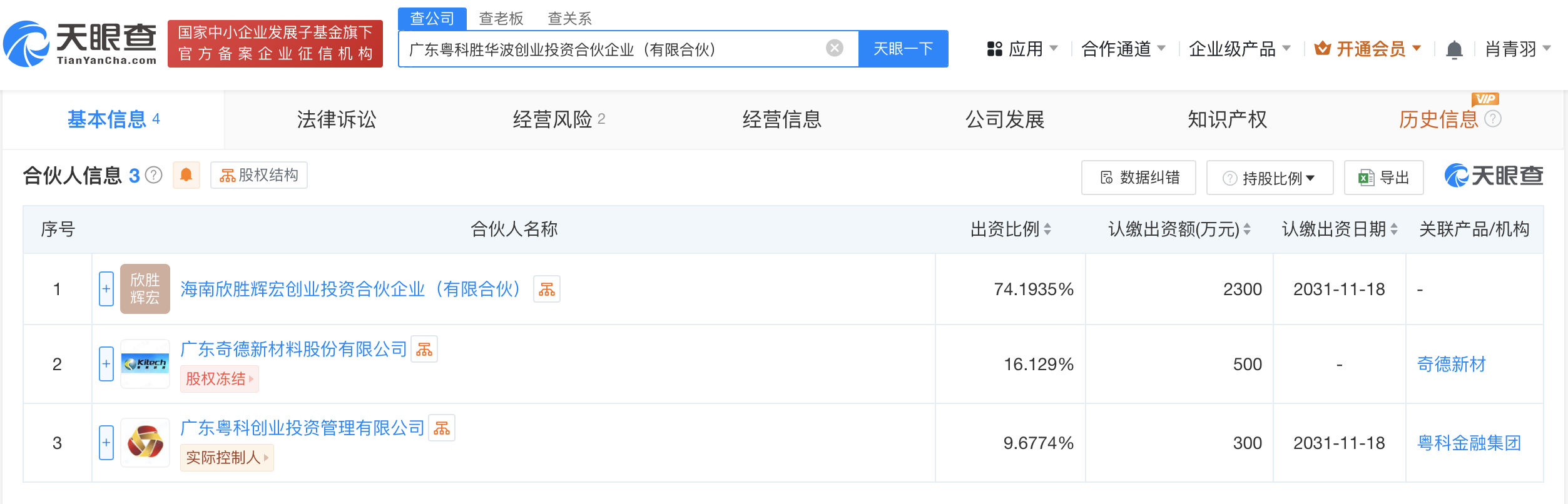Click the TianYanCha logo in the header
This screenshot has width=1568, height=504.
pos(80,44)
